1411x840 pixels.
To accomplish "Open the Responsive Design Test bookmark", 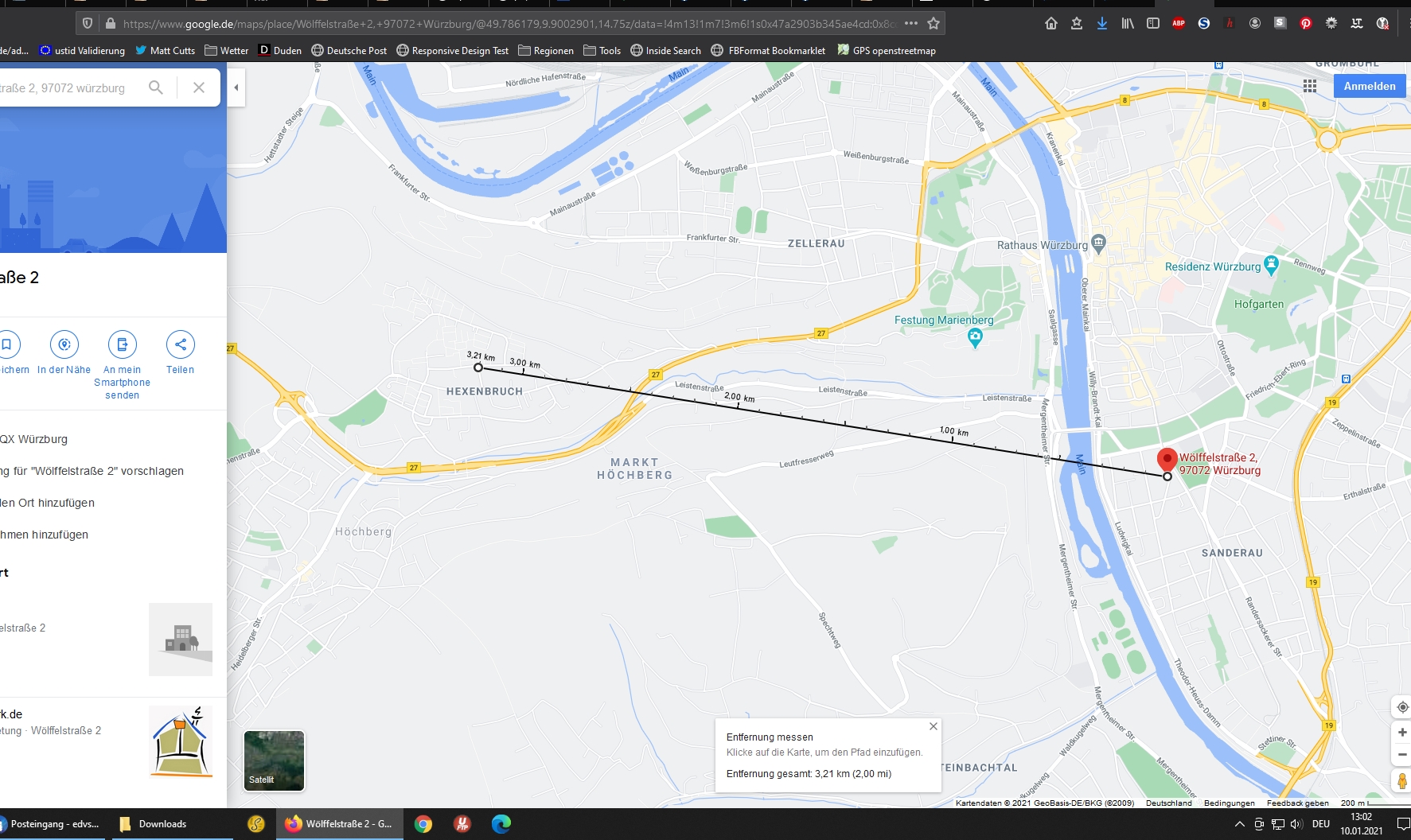I will coord(452,51).
